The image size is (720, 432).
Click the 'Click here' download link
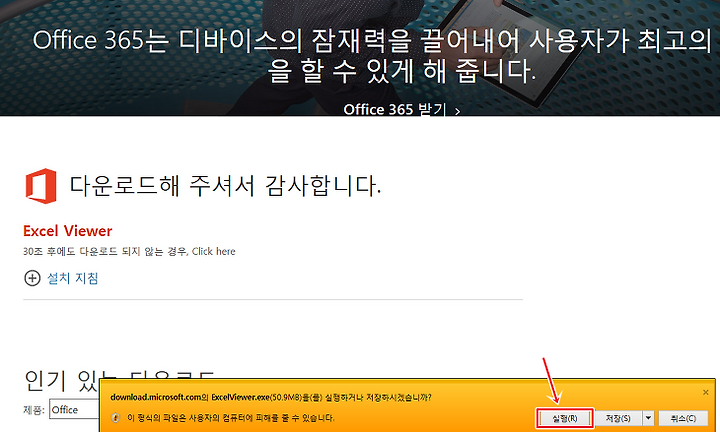click(214, 251)
